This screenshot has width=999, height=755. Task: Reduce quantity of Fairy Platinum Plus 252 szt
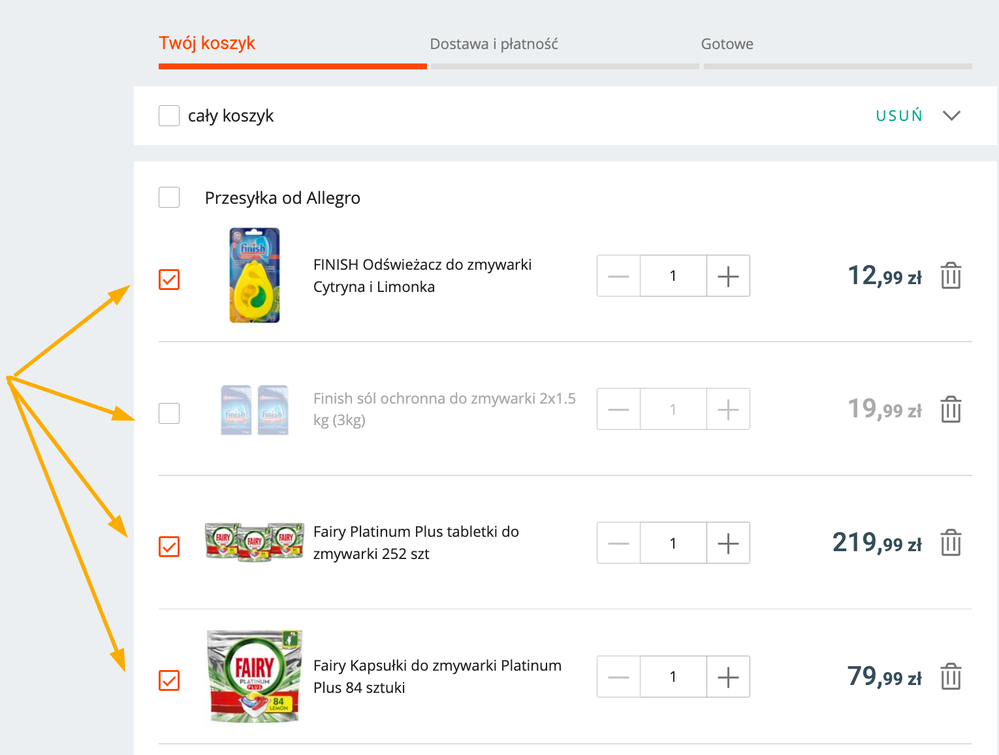(x=619, y=543)
